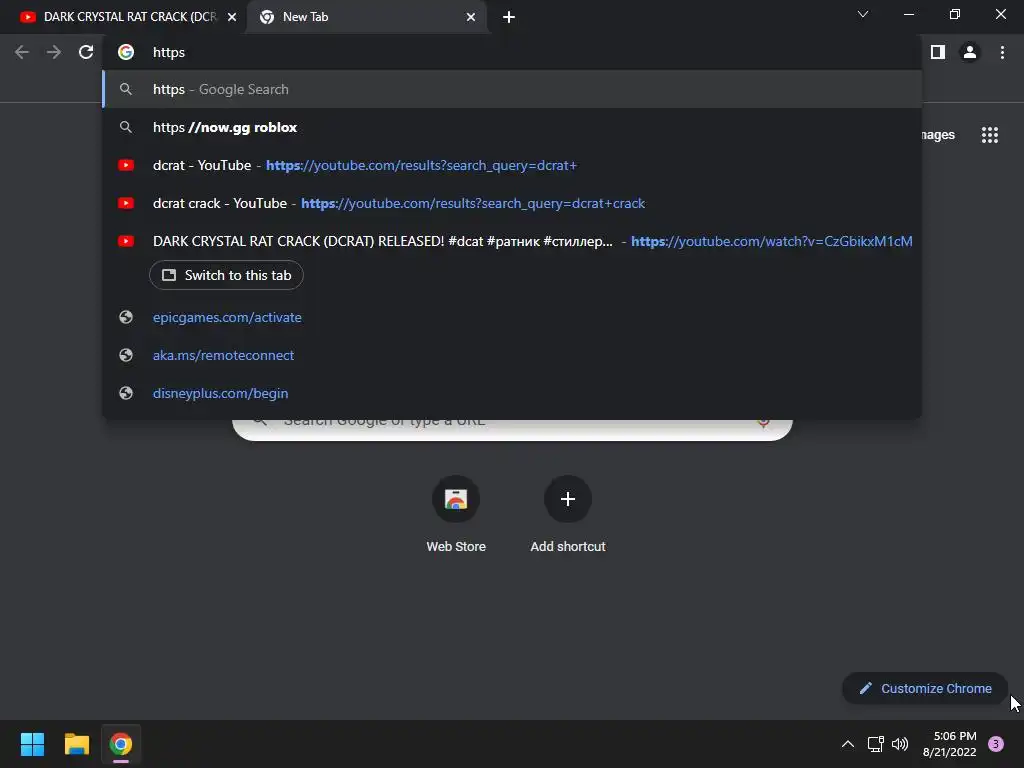Click the Web Store shortcut
The image size is (1024, 768).
point(456,515)
